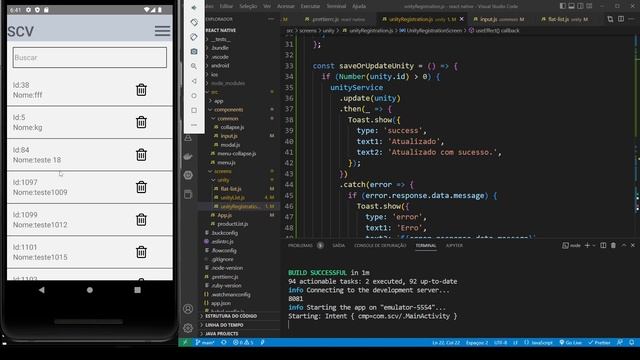
Task: Expand the android folder
Action: 220,65
